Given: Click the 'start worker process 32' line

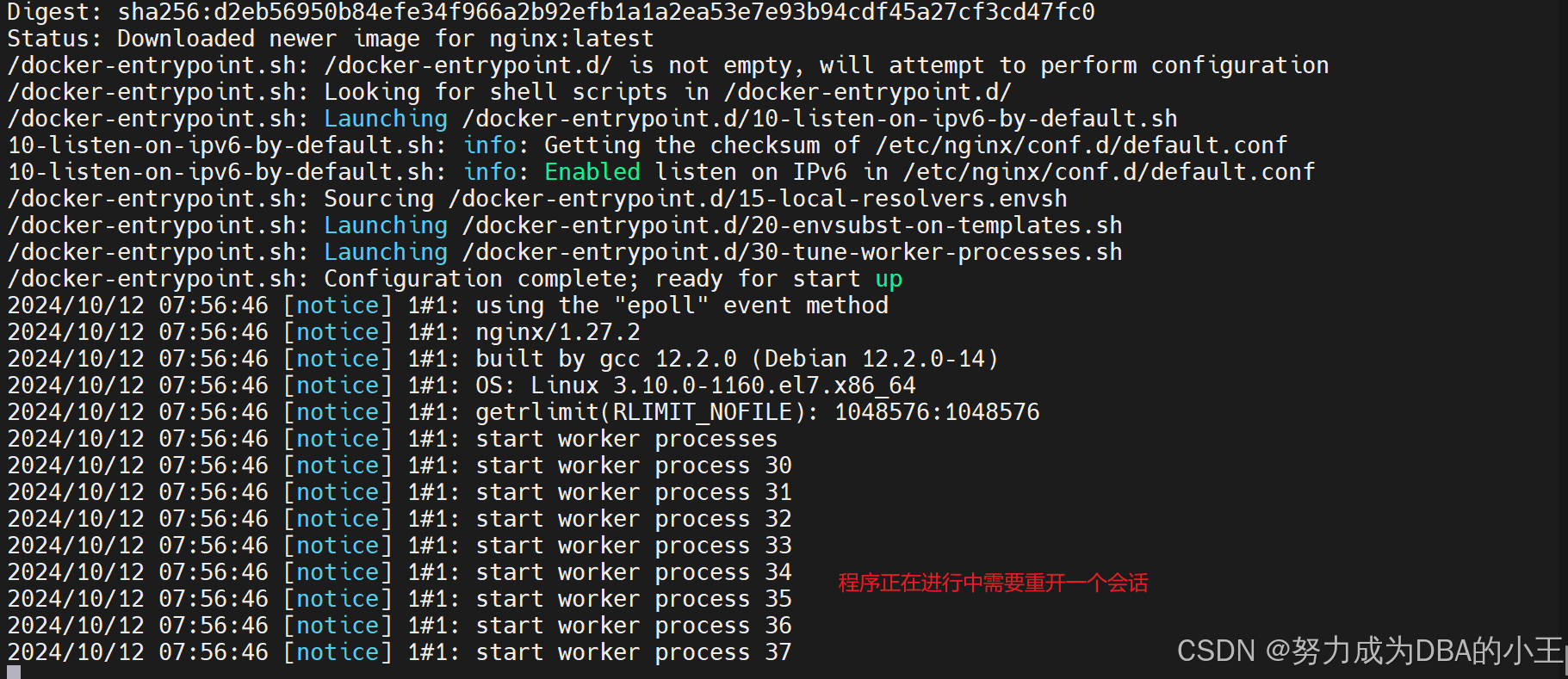Looking at the screenshot, I should point(400,519).
